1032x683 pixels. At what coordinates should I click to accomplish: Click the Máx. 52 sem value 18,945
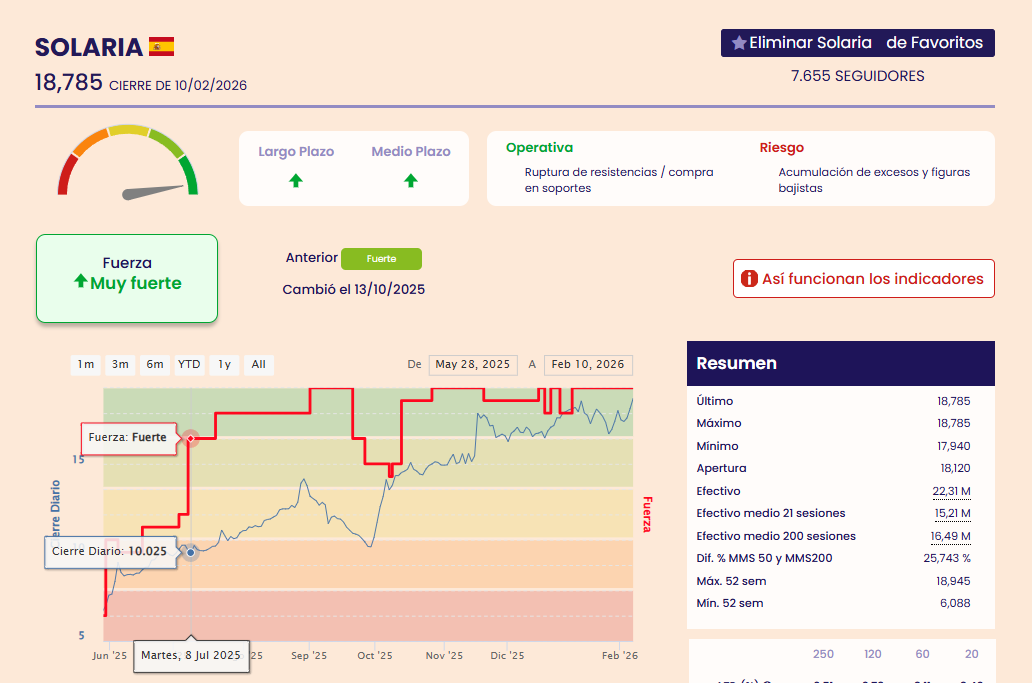[x=953, y=581]
